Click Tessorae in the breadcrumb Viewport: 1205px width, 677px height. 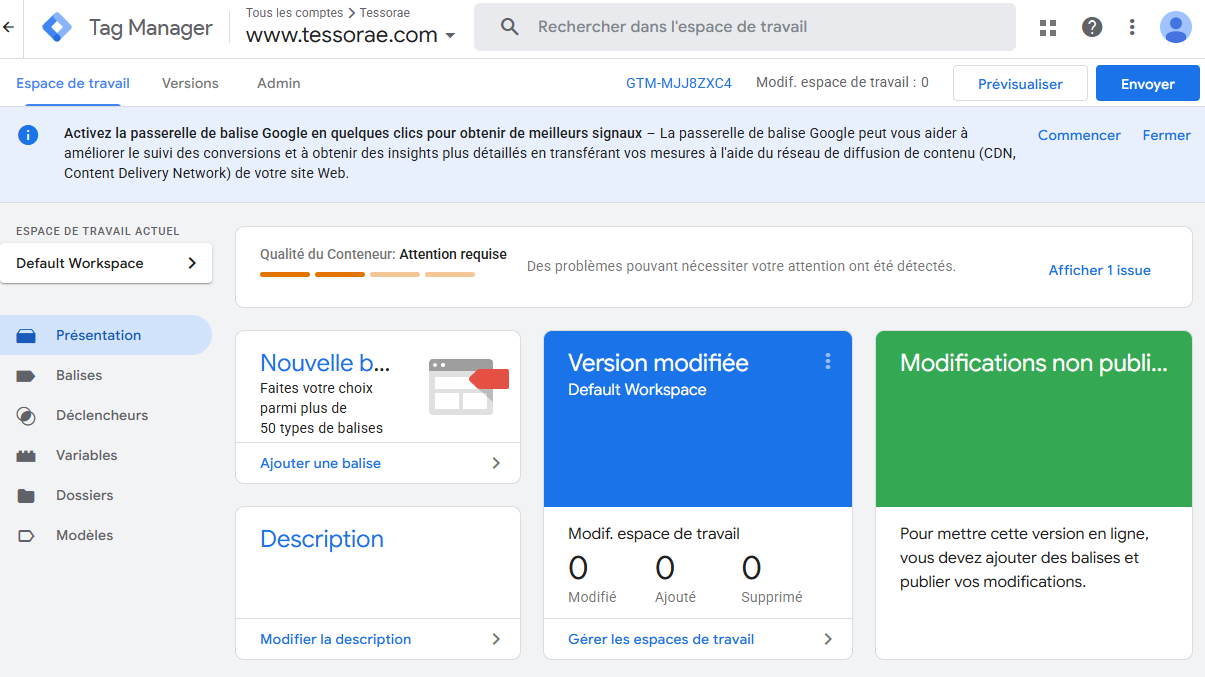385,13
